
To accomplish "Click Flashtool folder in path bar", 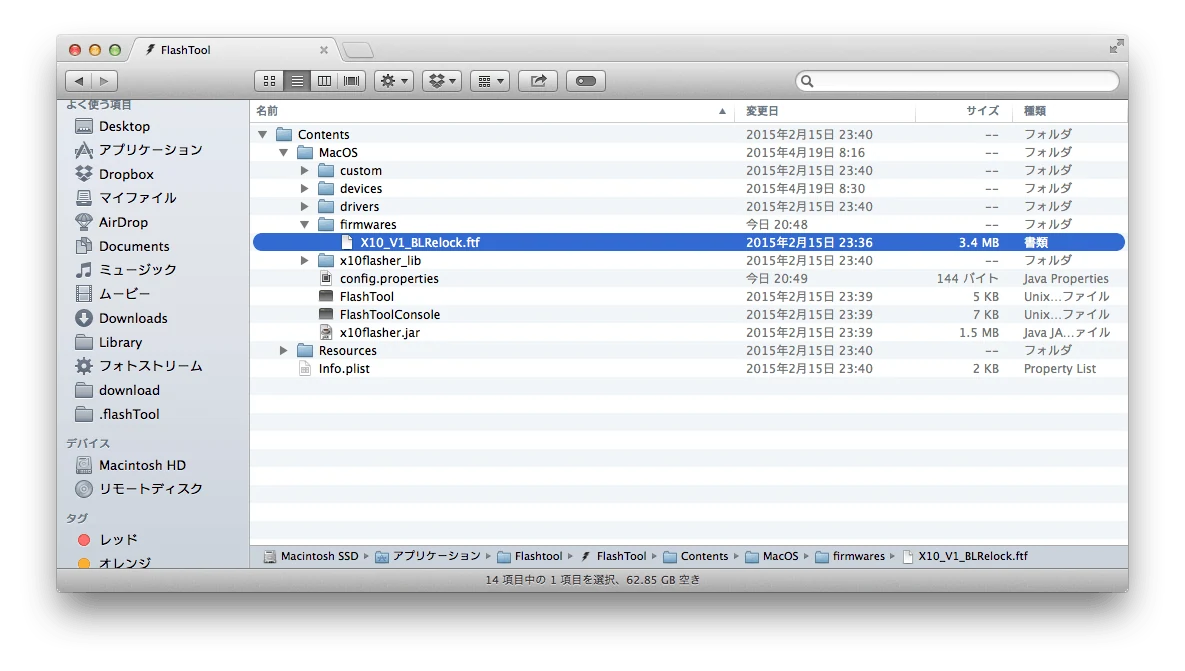I will tap(530, 556).
